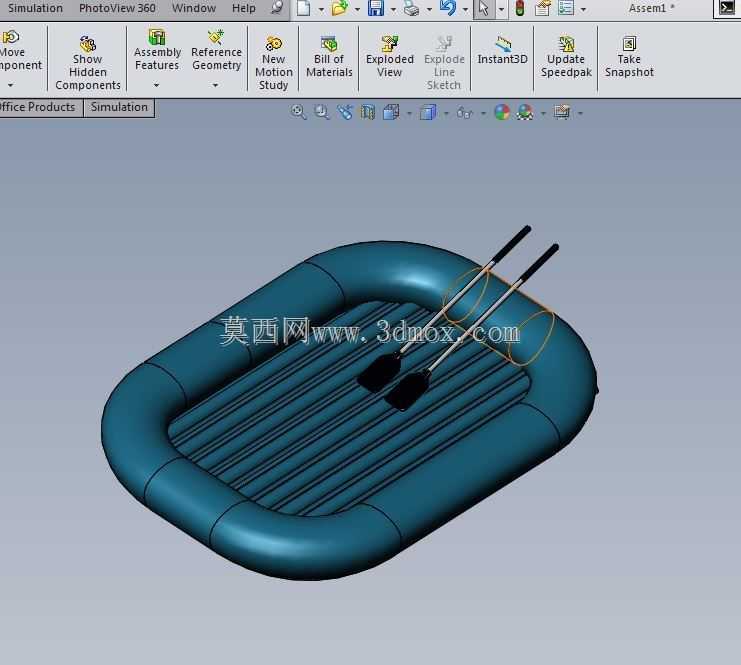The width and height of the screenshot is (741, 665).
Task: Click the Assem1 document title
Action: [651, 8]
